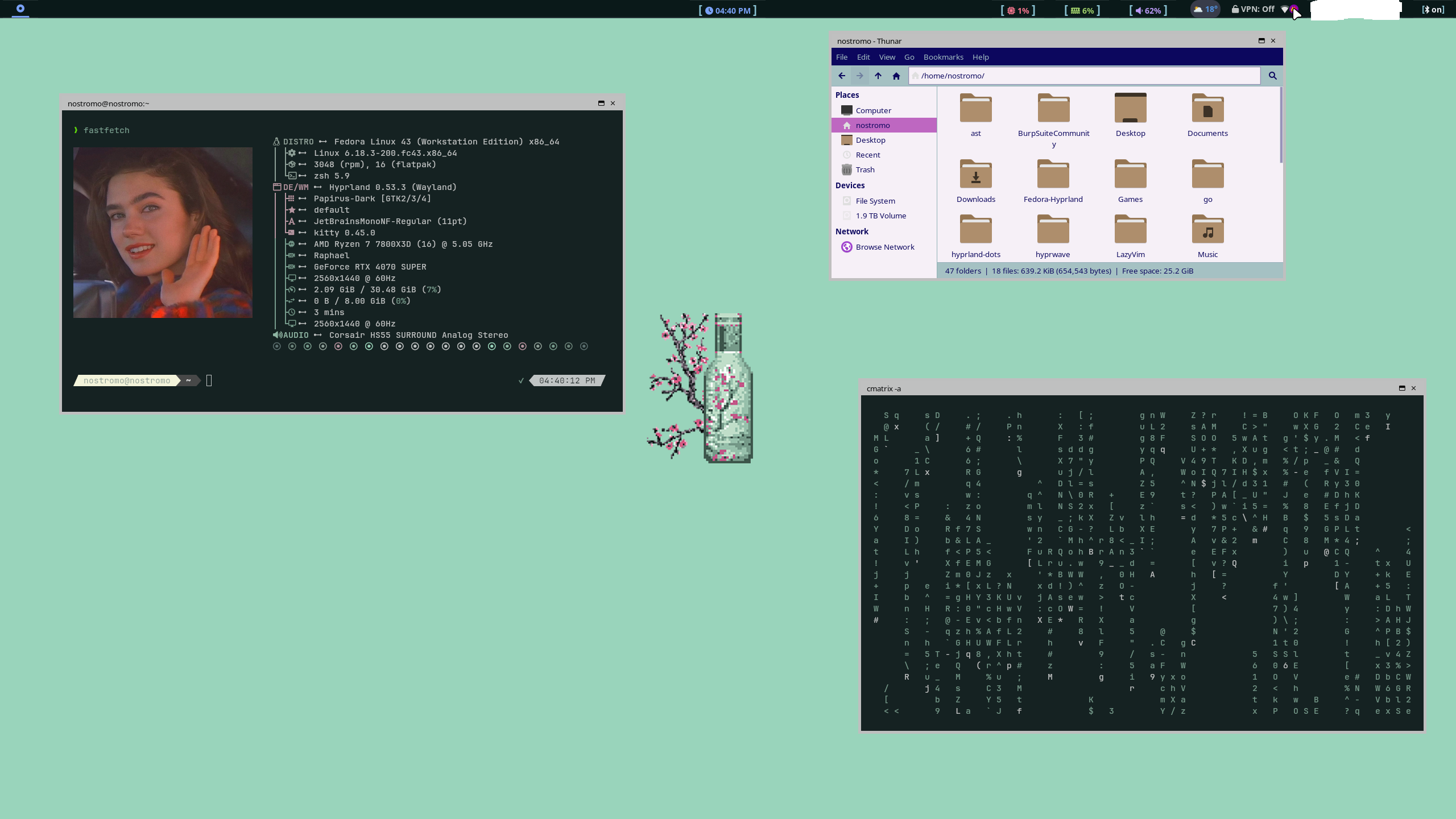Click the Thunar back navigation arrow
The height and width of the screenshot is (819, 1456).
[842, 76]
